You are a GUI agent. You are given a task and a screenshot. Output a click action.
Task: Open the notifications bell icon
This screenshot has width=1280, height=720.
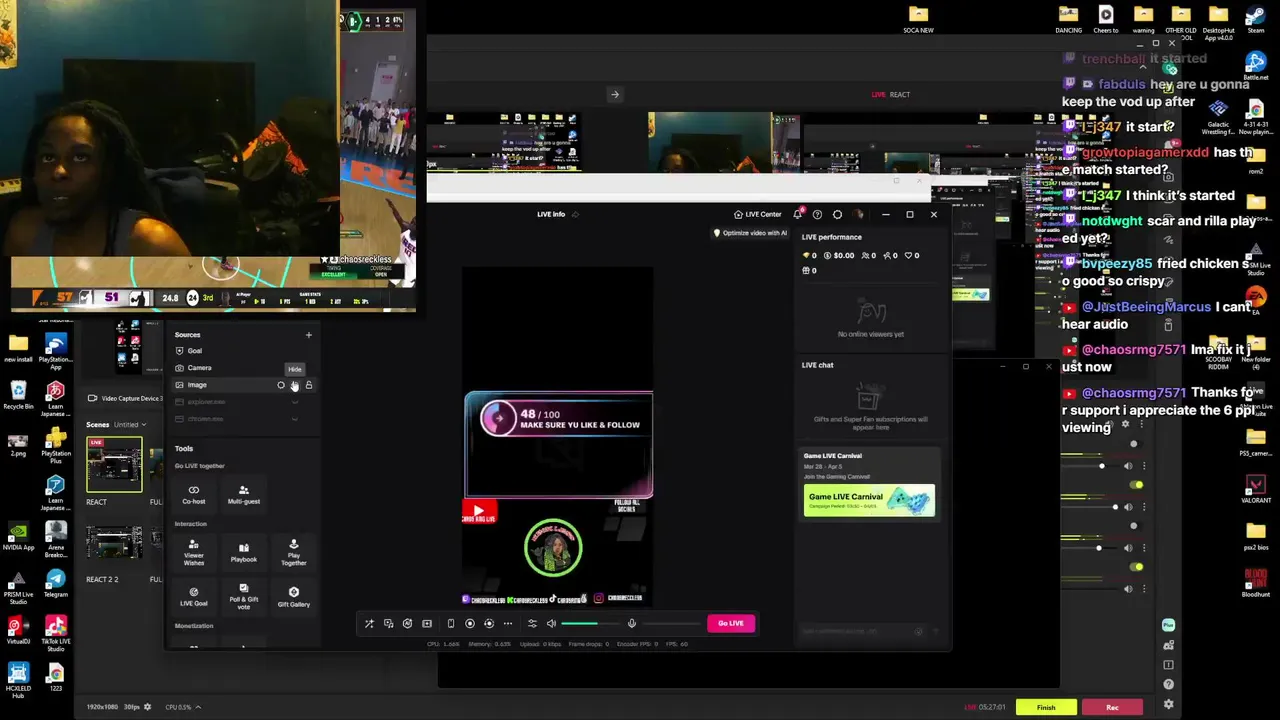(x=797, y=214)
